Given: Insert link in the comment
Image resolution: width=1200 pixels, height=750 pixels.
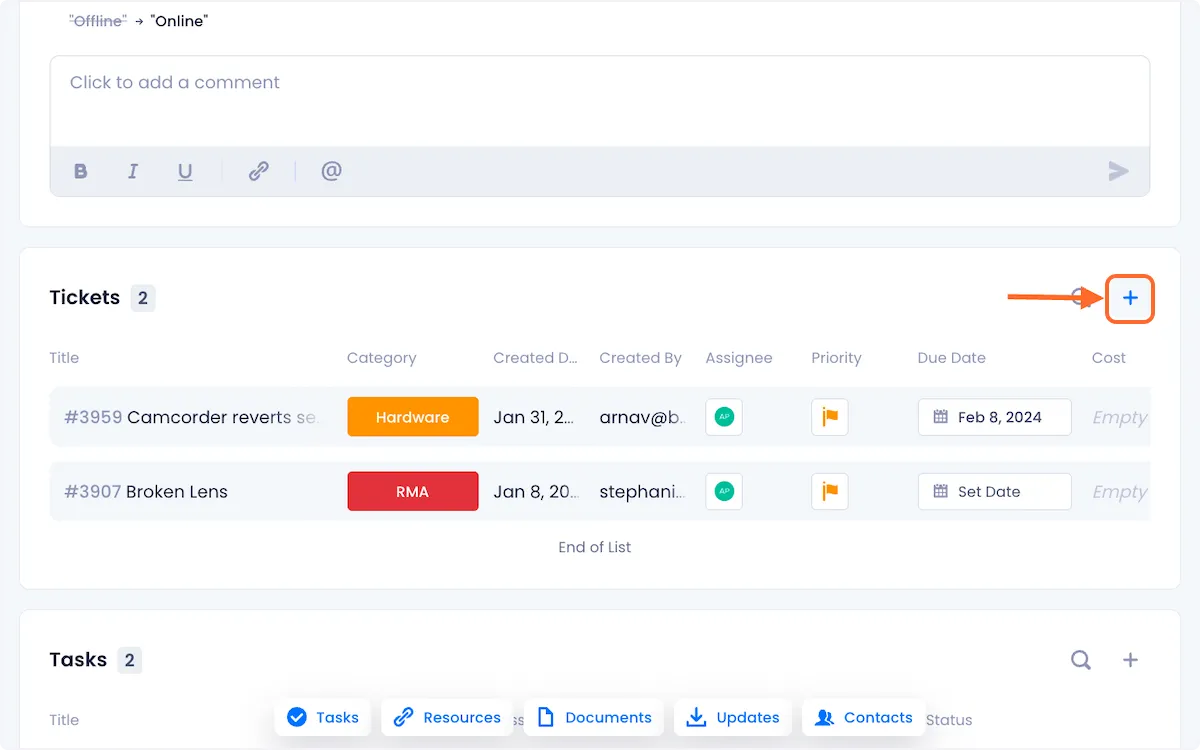Looking at the screenshot, I should tap(259, 171).
